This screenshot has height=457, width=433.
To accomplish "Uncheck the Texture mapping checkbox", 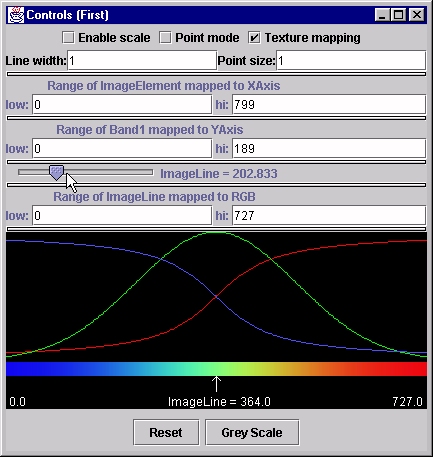I will (x=254, y=38).
